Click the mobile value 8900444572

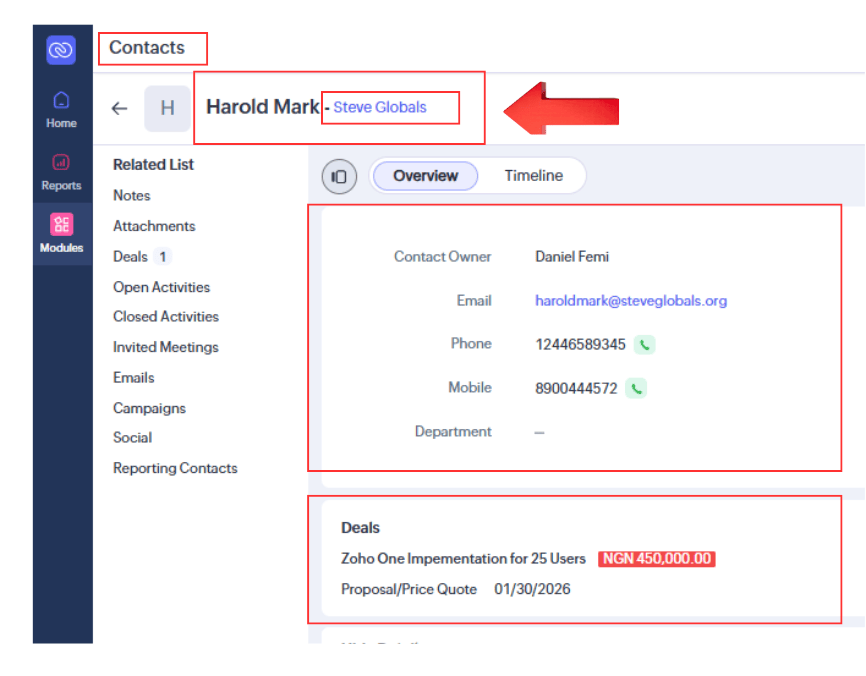point(575,389)
